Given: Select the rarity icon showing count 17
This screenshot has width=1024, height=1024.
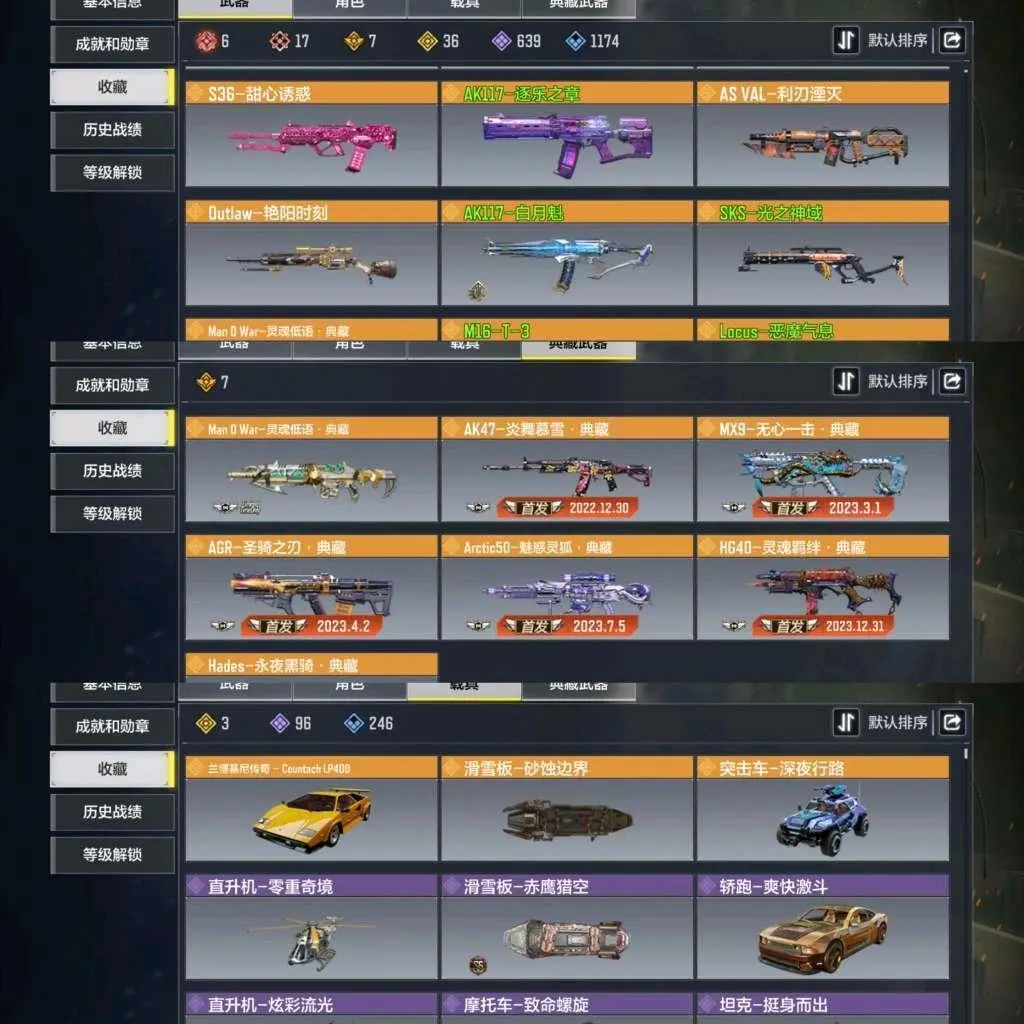Looking at the screenshot, I should pos(280,41).
